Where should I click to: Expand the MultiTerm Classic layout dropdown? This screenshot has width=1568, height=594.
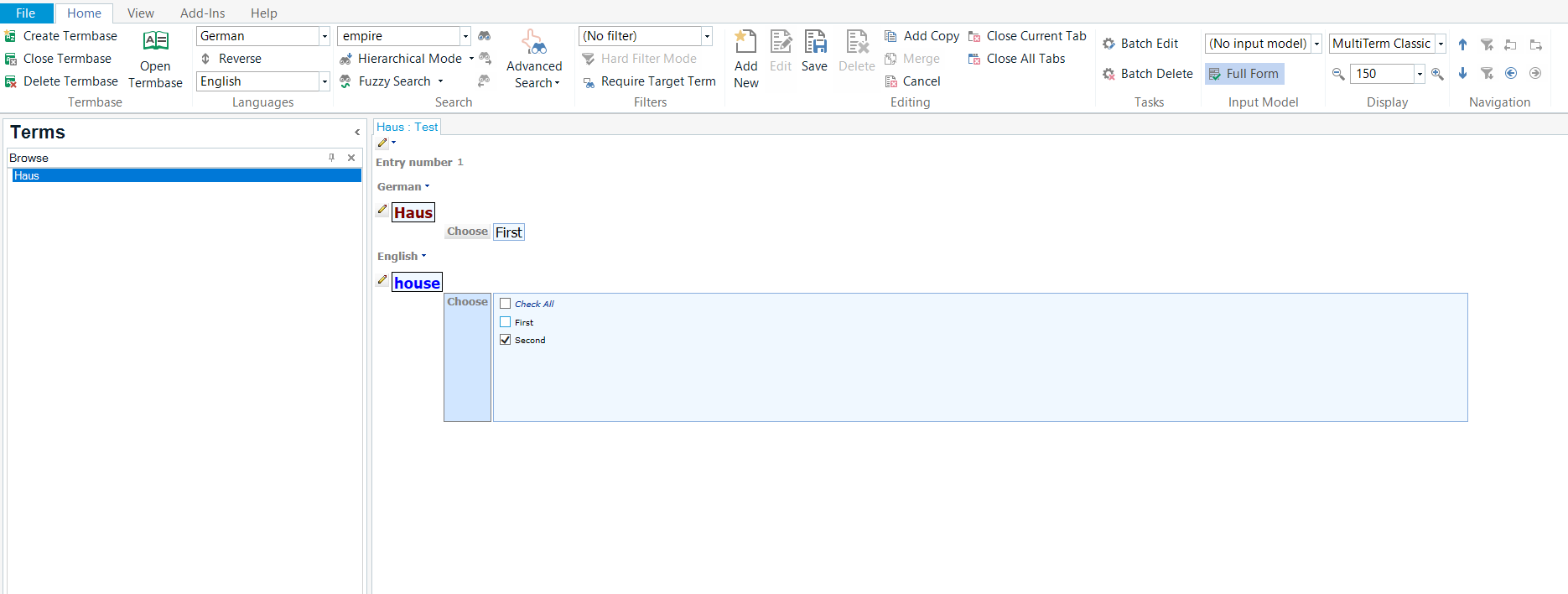tap(1441, 44)
